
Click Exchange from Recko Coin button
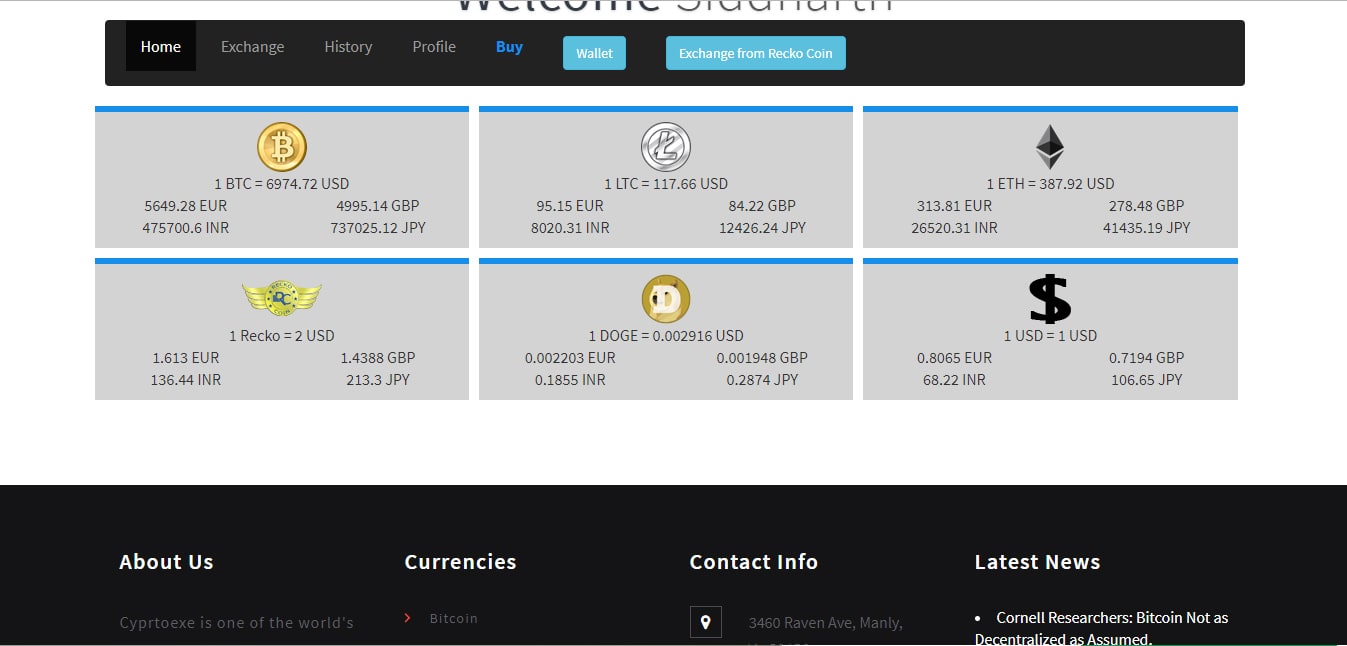(x=756, y=53)
